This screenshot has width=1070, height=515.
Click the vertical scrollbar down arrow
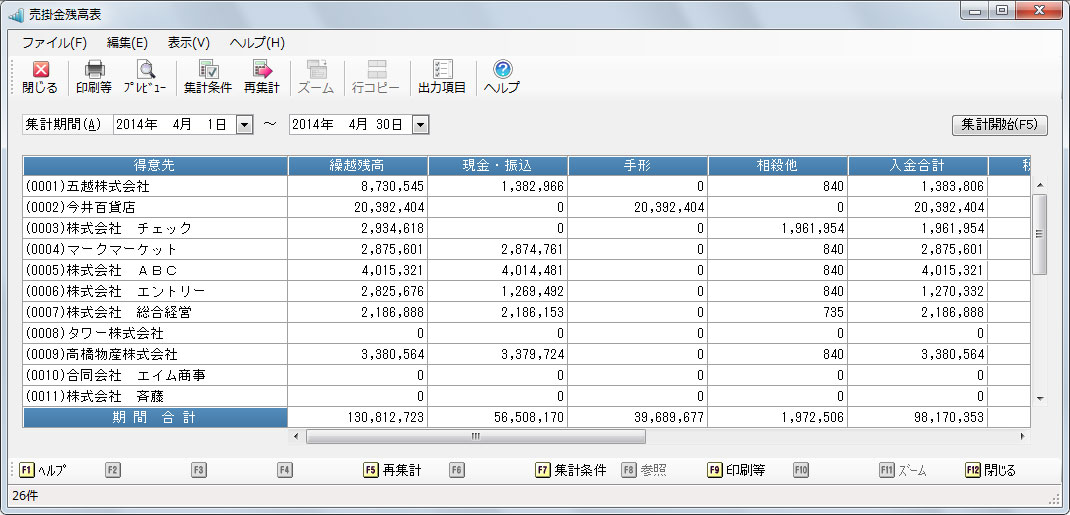[1039, 398]
